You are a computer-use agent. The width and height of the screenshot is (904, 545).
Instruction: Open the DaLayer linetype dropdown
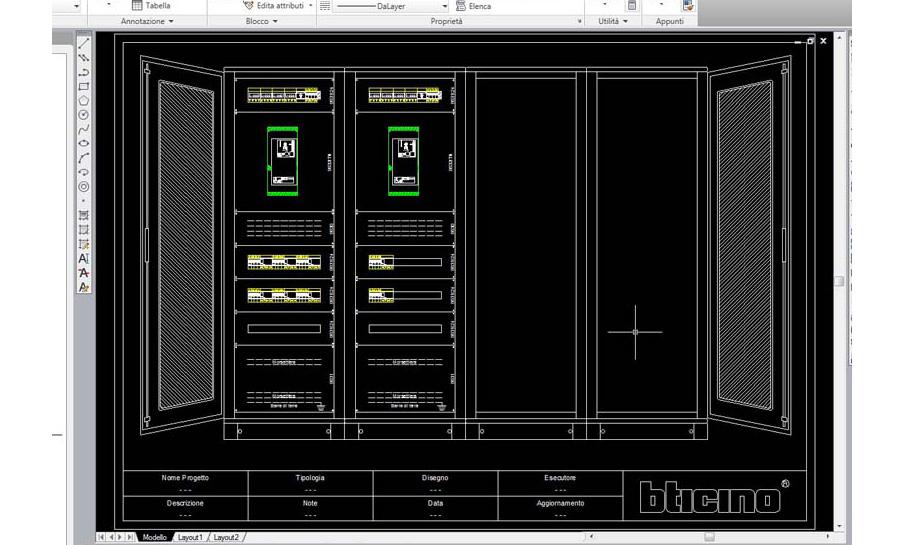(445, 6)
